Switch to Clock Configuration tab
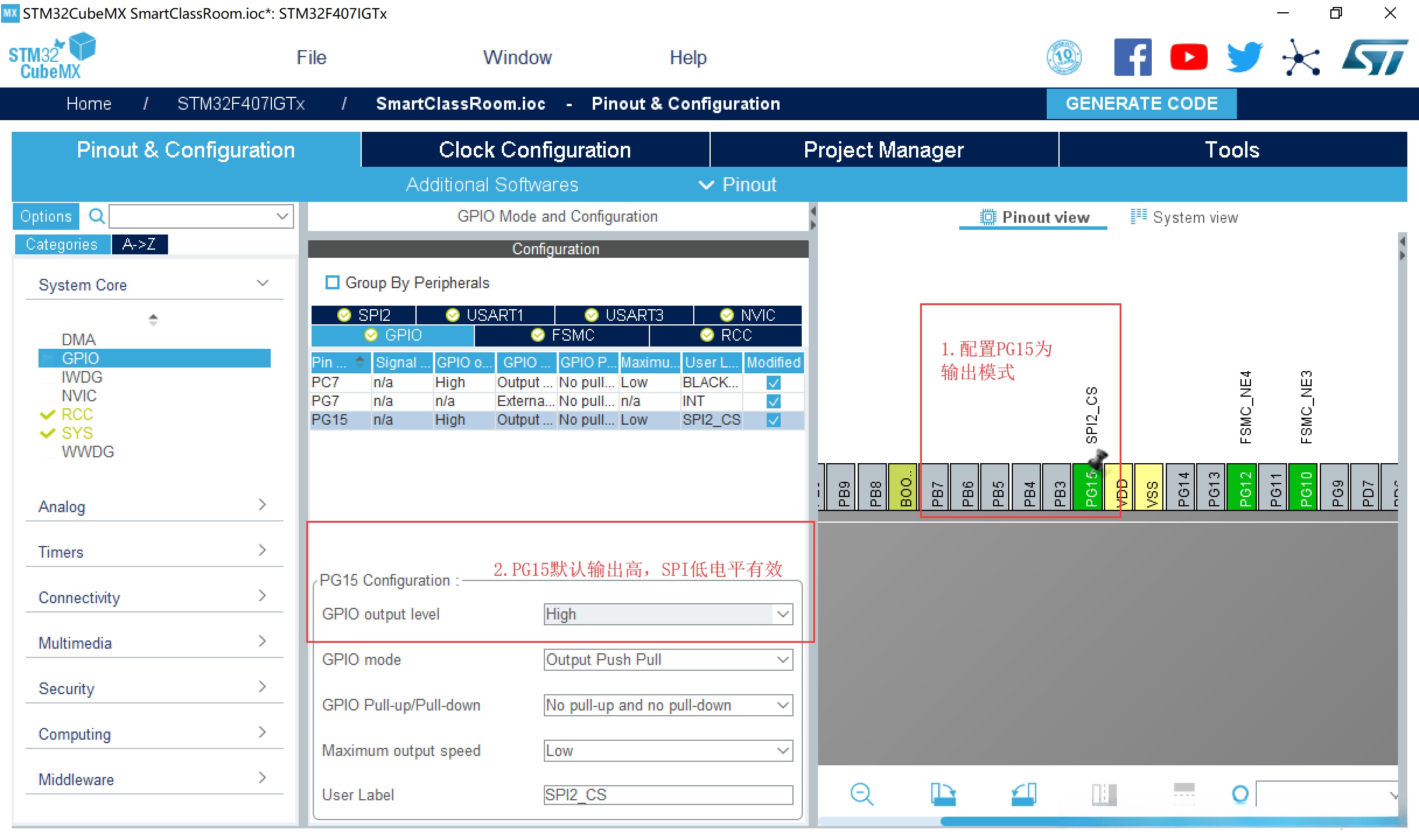This screenshot has height=840, width=1419. point(534,150)
